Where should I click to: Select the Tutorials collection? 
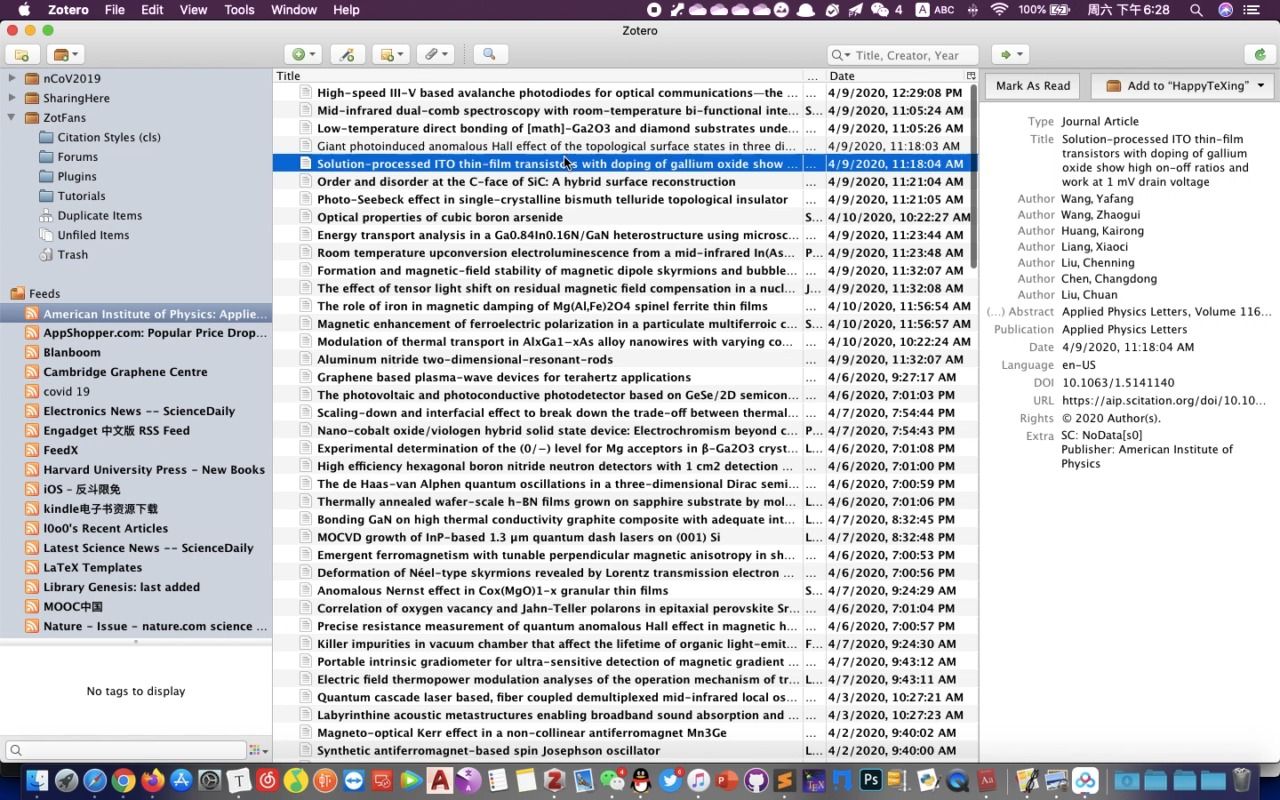point(81,196)
